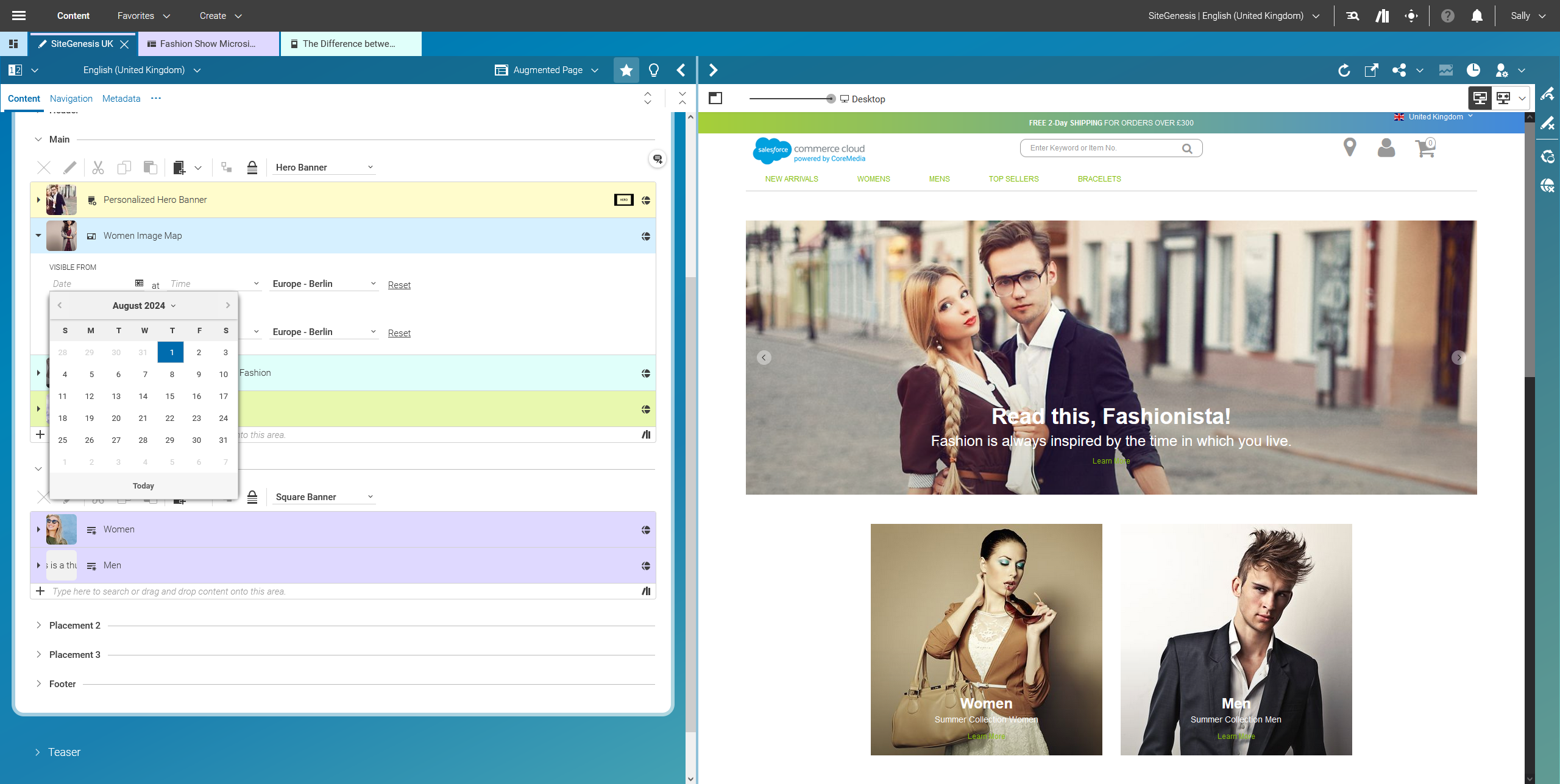
Task: Open the Fashion Show Microsite tab
Action: point(207,43)
